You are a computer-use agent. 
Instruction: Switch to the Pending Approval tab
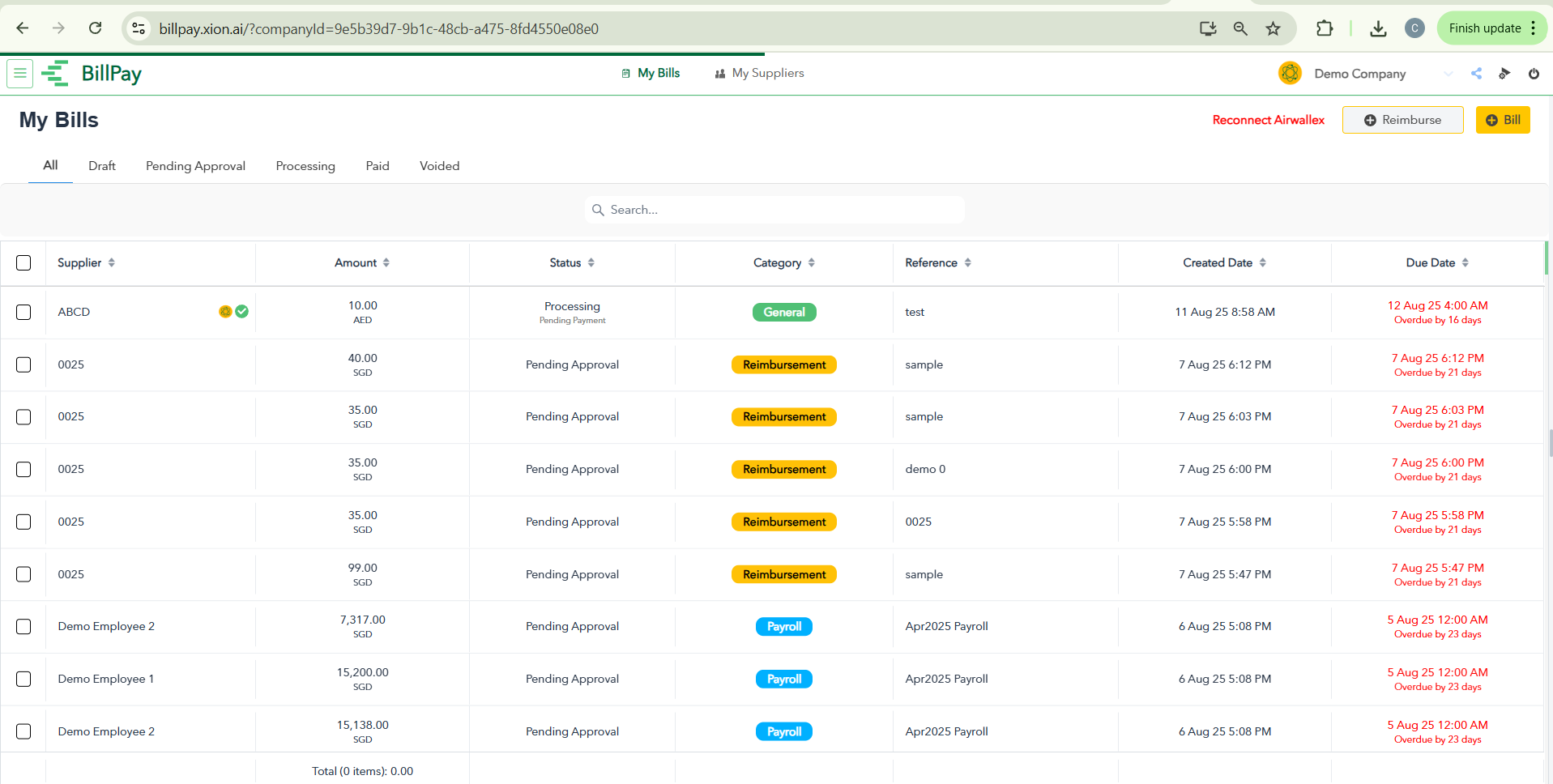[195, 166]
